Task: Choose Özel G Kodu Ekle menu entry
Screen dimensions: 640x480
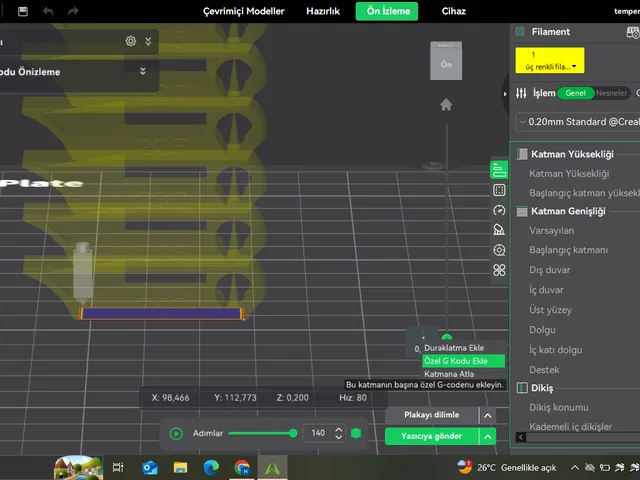Action: 463,361
